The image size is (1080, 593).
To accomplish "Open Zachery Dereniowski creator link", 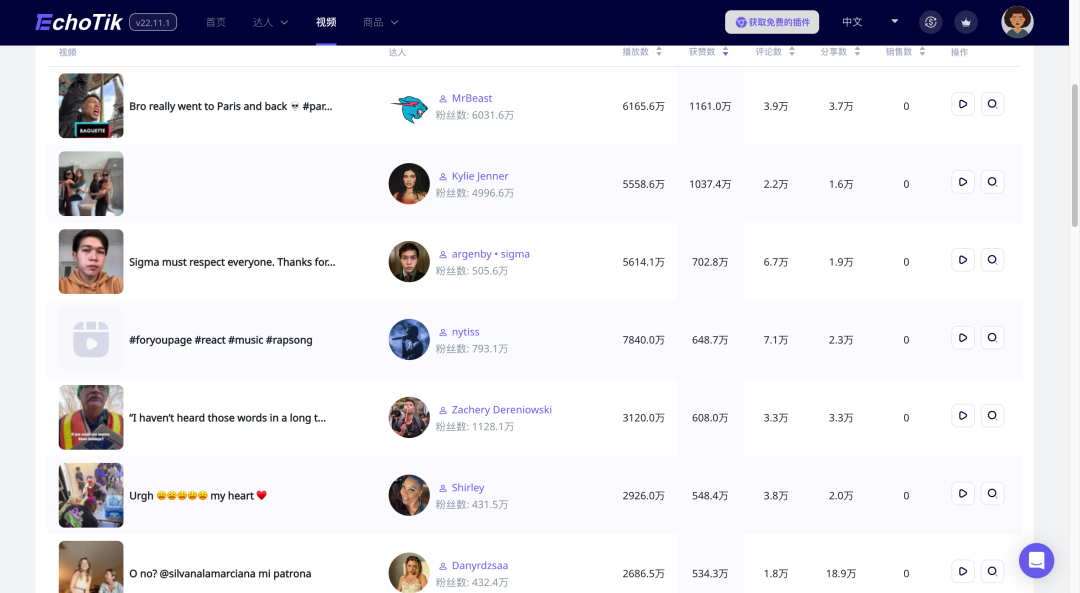I will point(501,410).
